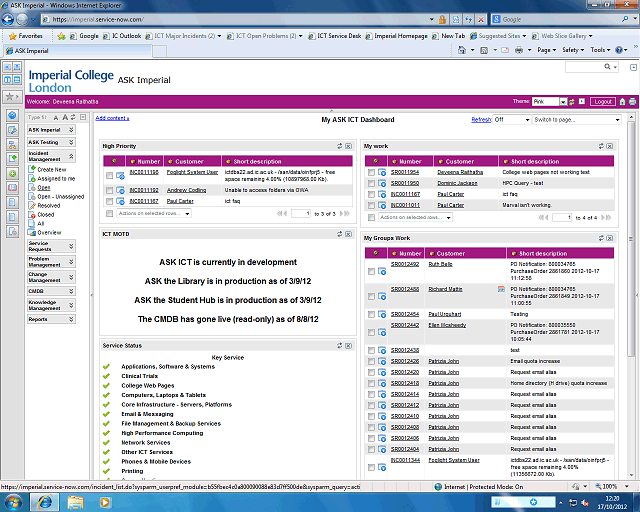Image resolution: width=640 pixels, height=512 pixels.
Task: Open the Safety menu in IE toolbar
Action: click(574, 49)
